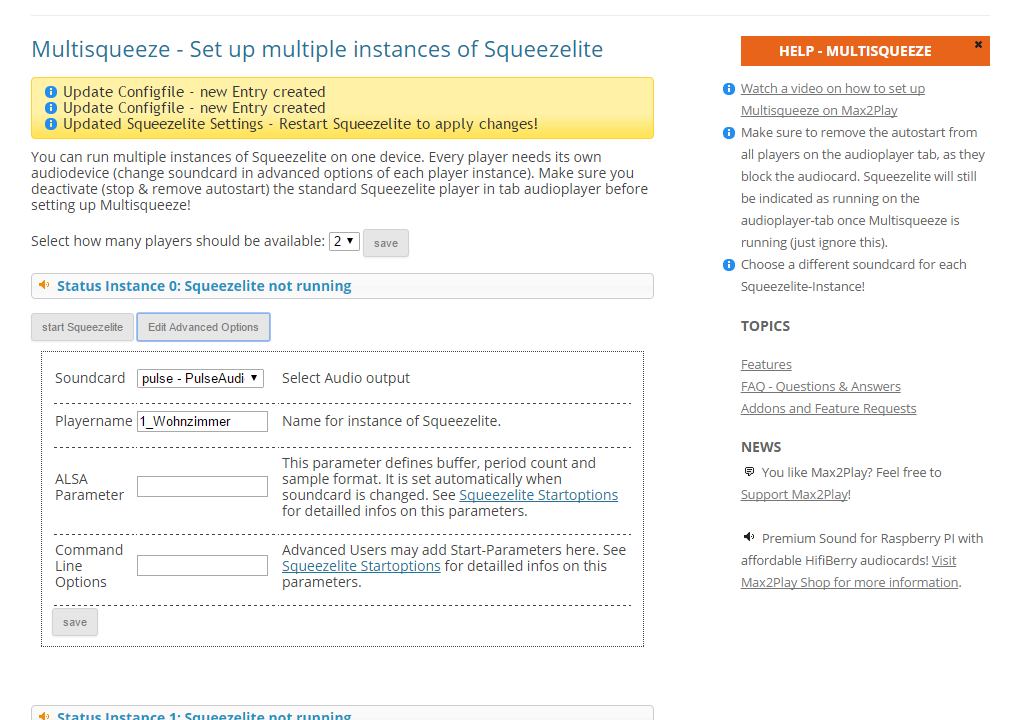1014x720 pixels.
Task: Open Watch a video on how to set up link
Action: coord(832,100)
